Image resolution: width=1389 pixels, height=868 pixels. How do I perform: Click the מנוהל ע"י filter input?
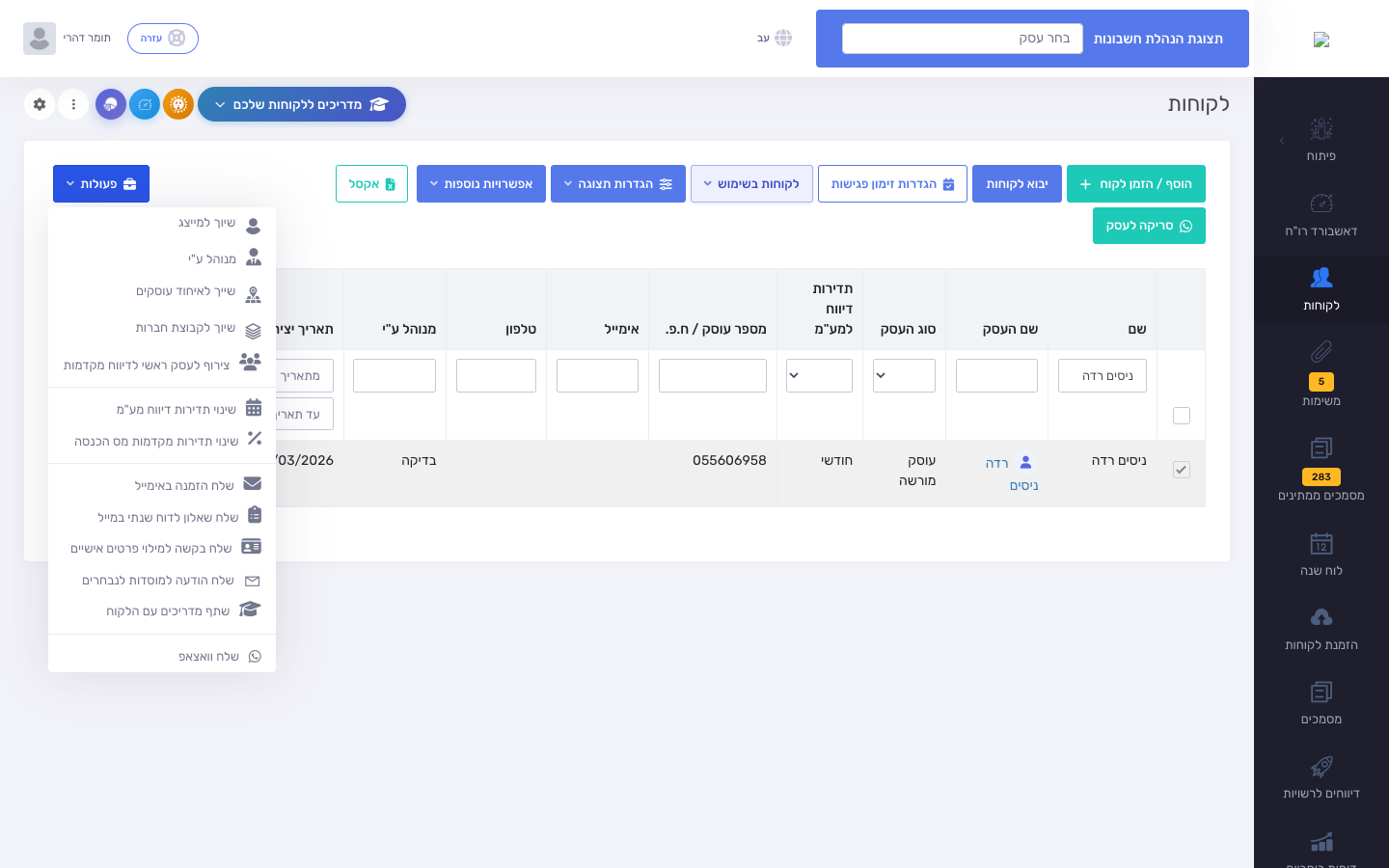coord(395,375)
